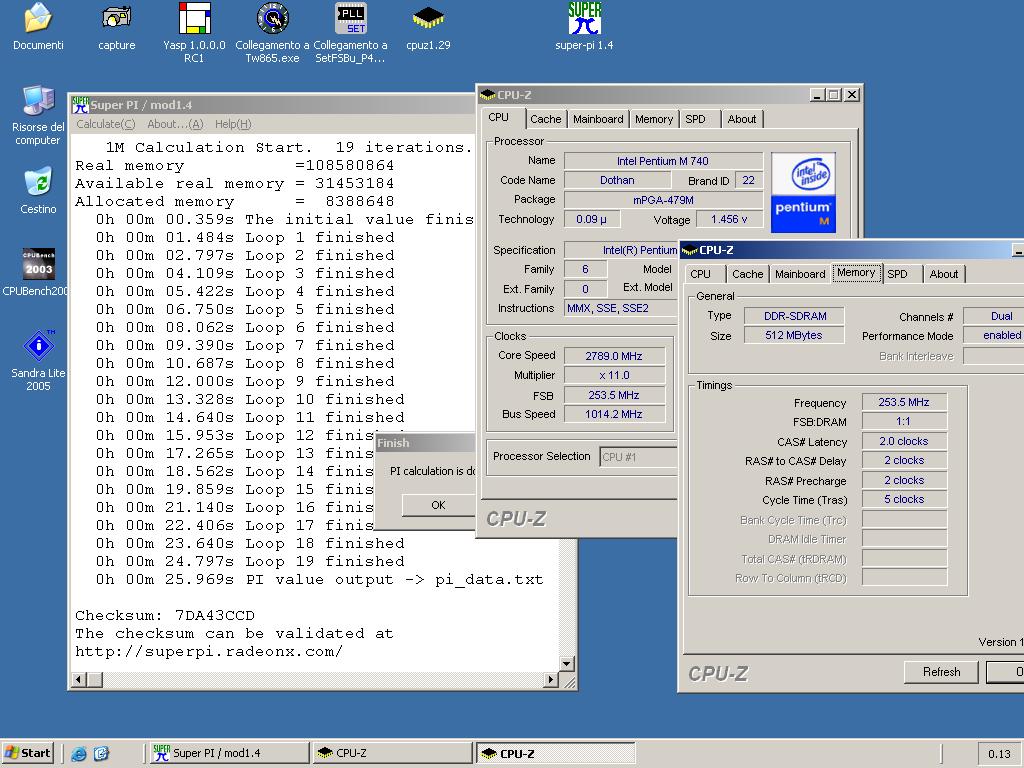The height and width of the screenshot is (768, 1024).
Task: Open the Cestino recycle bin
Action: click(38, 182)
